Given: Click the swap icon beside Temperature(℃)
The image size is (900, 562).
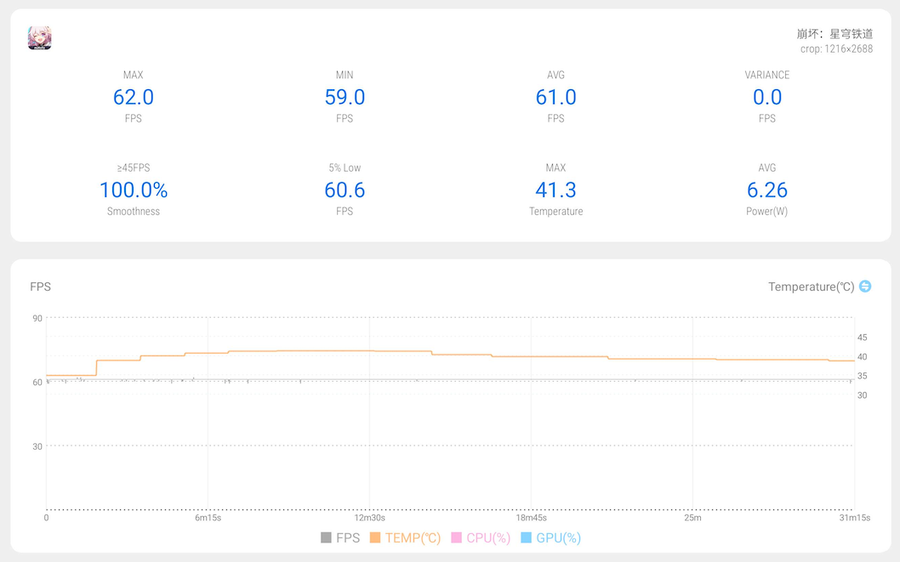Looking at the screenshot, I should (x=865, y=286).
